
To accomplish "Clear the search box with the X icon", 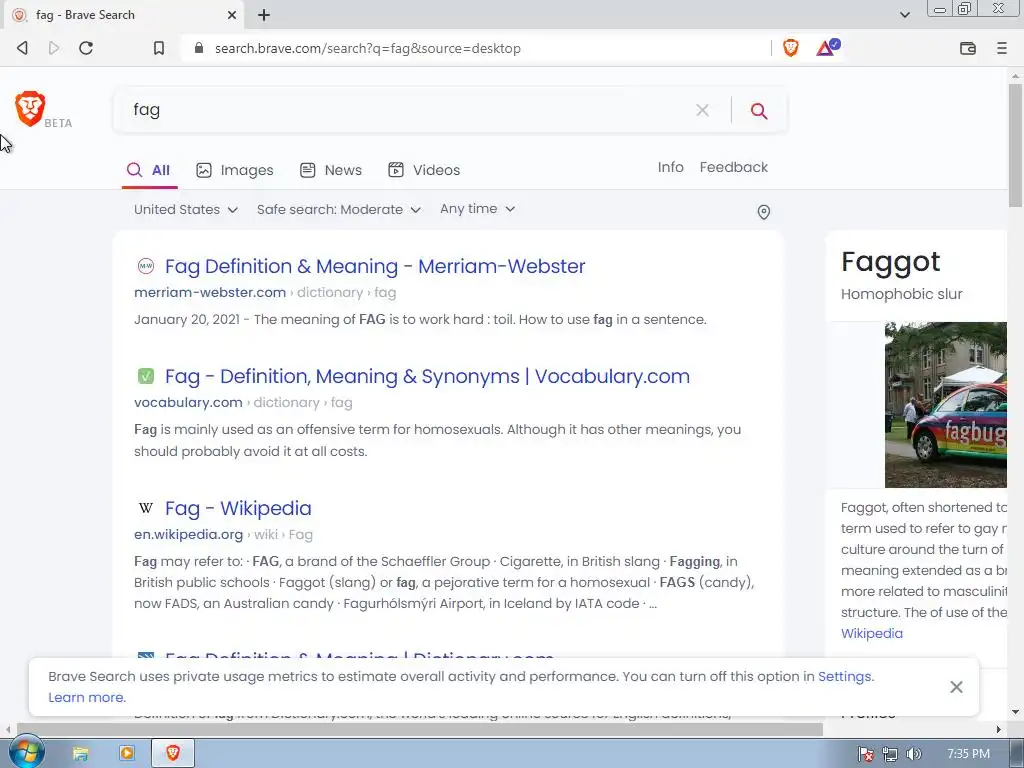I will [702, 110].
